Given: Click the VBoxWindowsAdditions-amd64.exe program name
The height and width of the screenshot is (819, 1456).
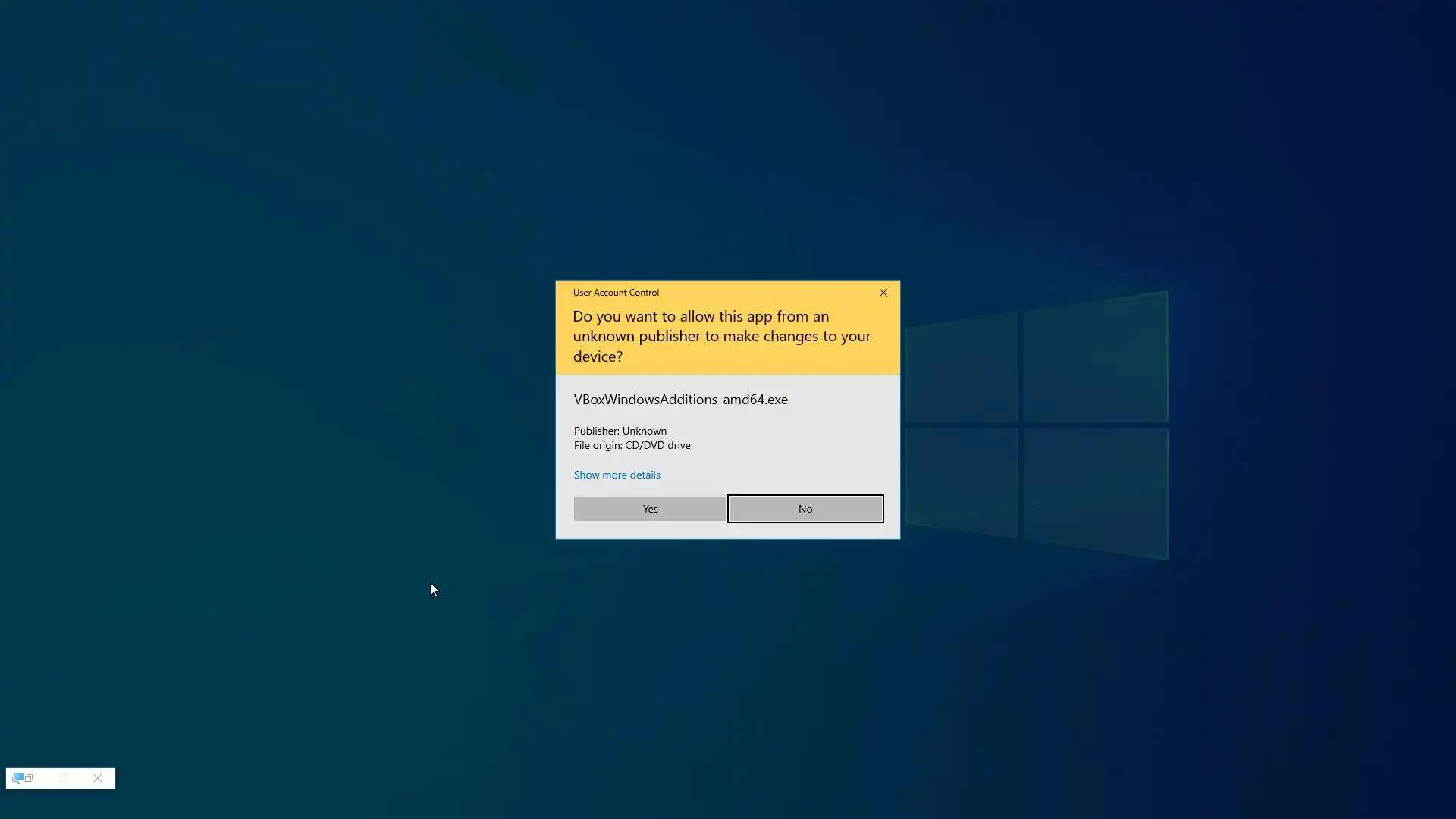Looking at the screenshot, I should point(680,400).
